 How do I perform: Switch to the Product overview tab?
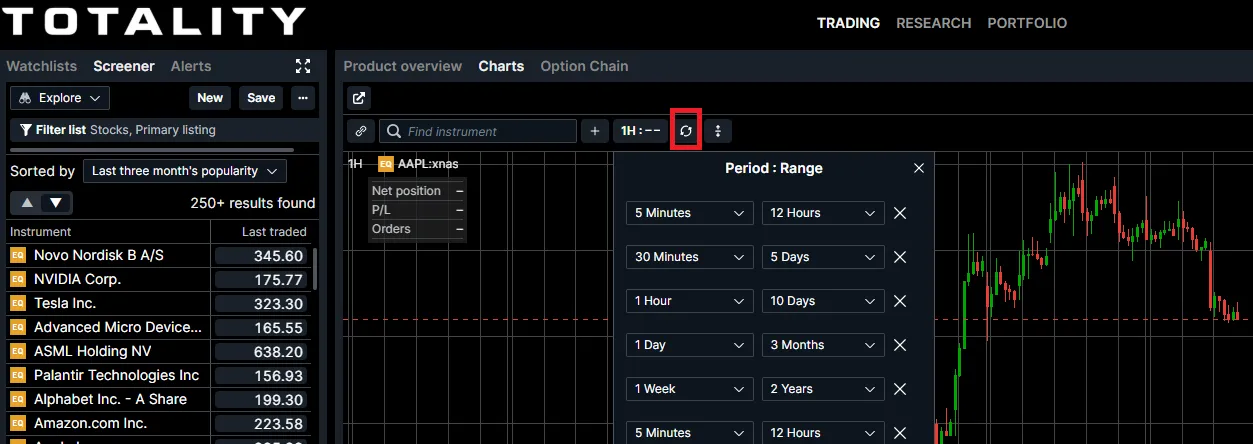point(403,66)
